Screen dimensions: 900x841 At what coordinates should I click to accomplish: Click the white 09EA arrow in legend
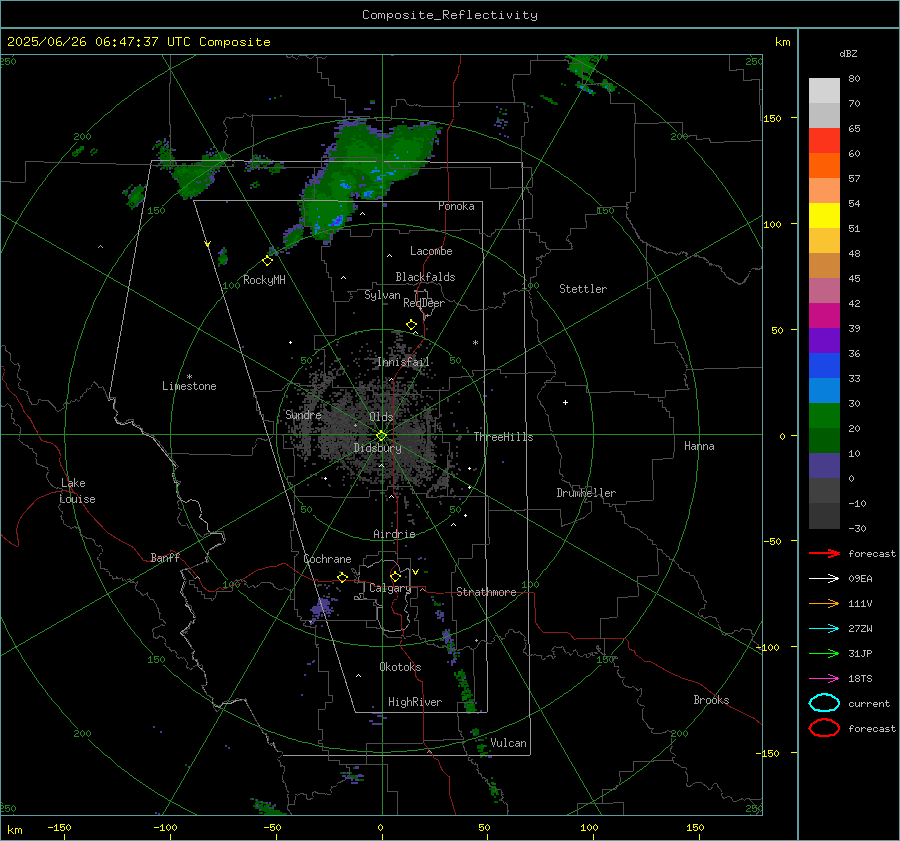click(824, 579)
